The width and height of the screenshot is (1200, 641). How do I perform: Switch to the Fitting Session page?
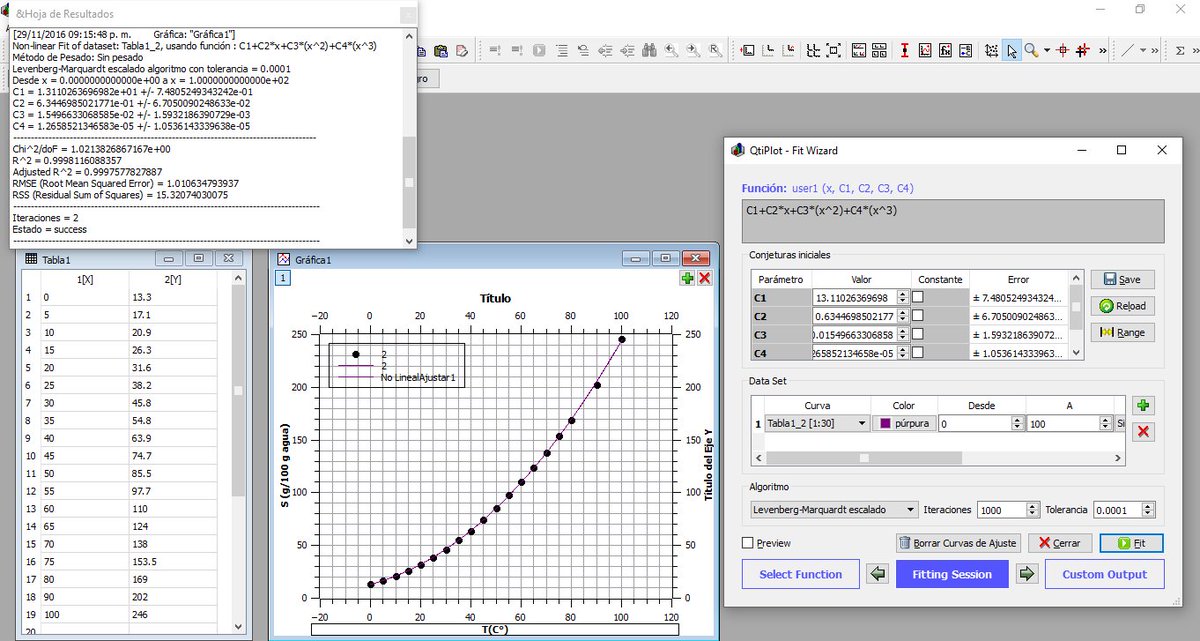point(952,574)
